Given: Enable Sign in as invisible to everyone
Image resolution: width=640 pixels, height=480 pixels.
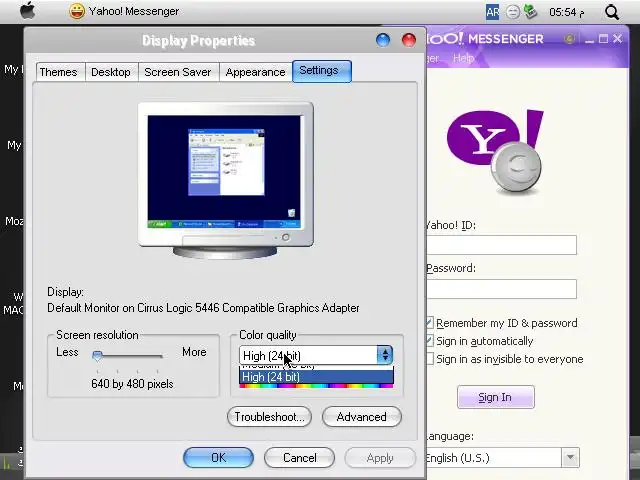Looking at the screenshot, I should click(x=429, y=359).
